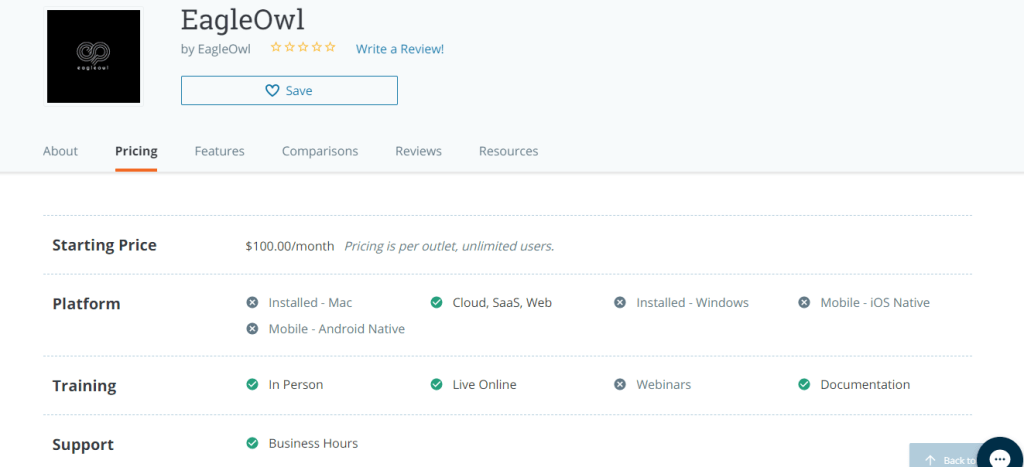Click the heart icon on Save button

tap(272, 91)
